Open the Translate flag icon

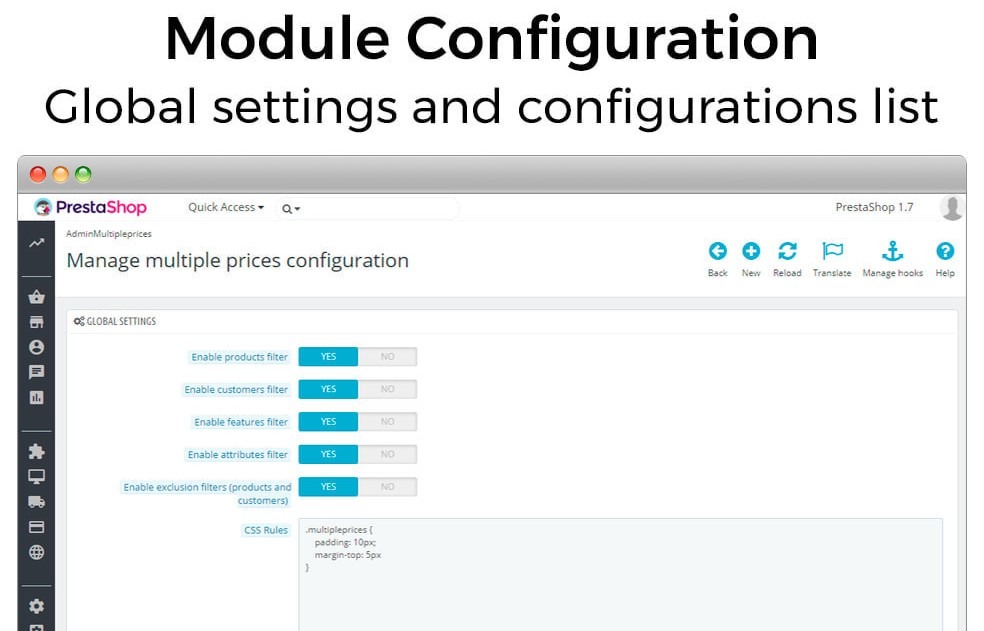(832, 252)
